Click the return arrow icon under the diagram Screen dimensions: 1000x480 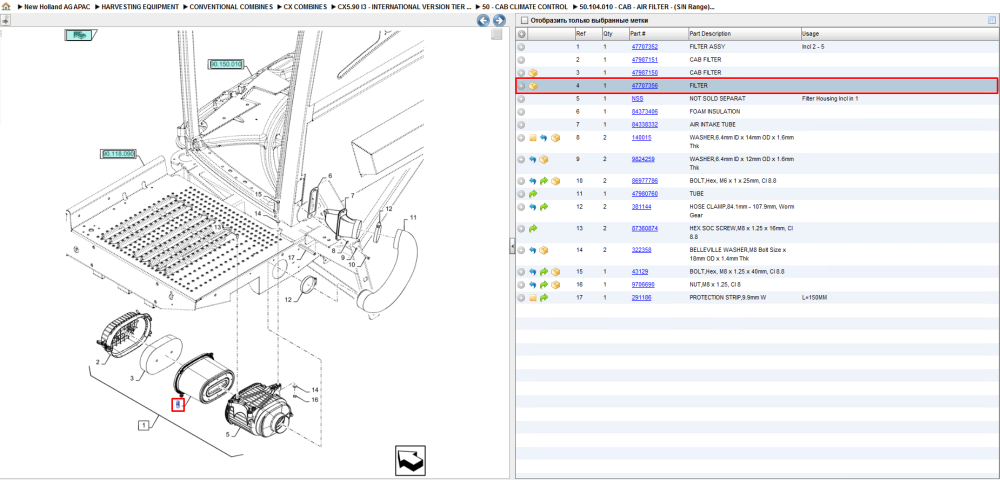(409, 460)
